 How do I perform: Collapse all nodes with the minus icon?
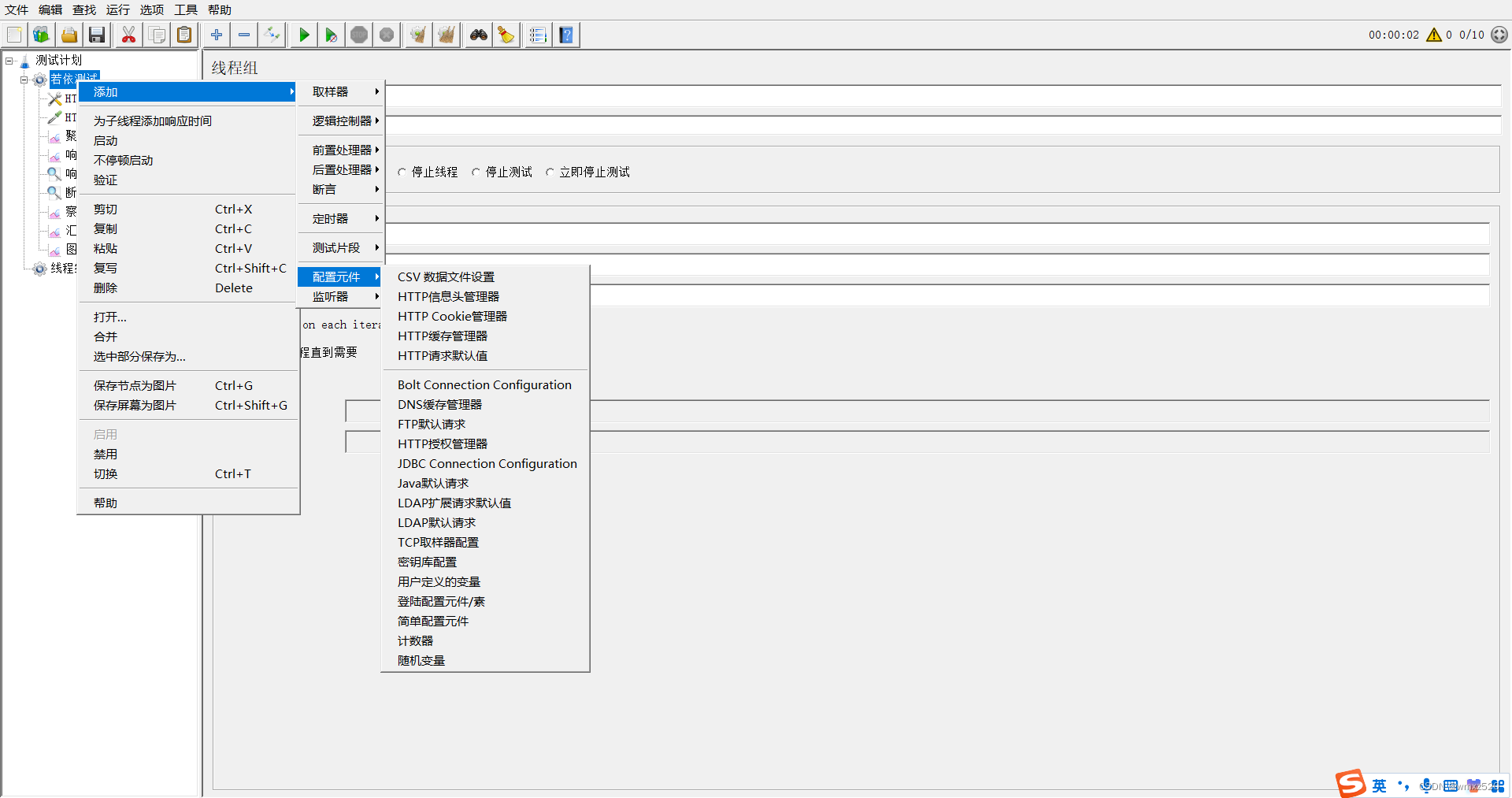click(244, 35)
